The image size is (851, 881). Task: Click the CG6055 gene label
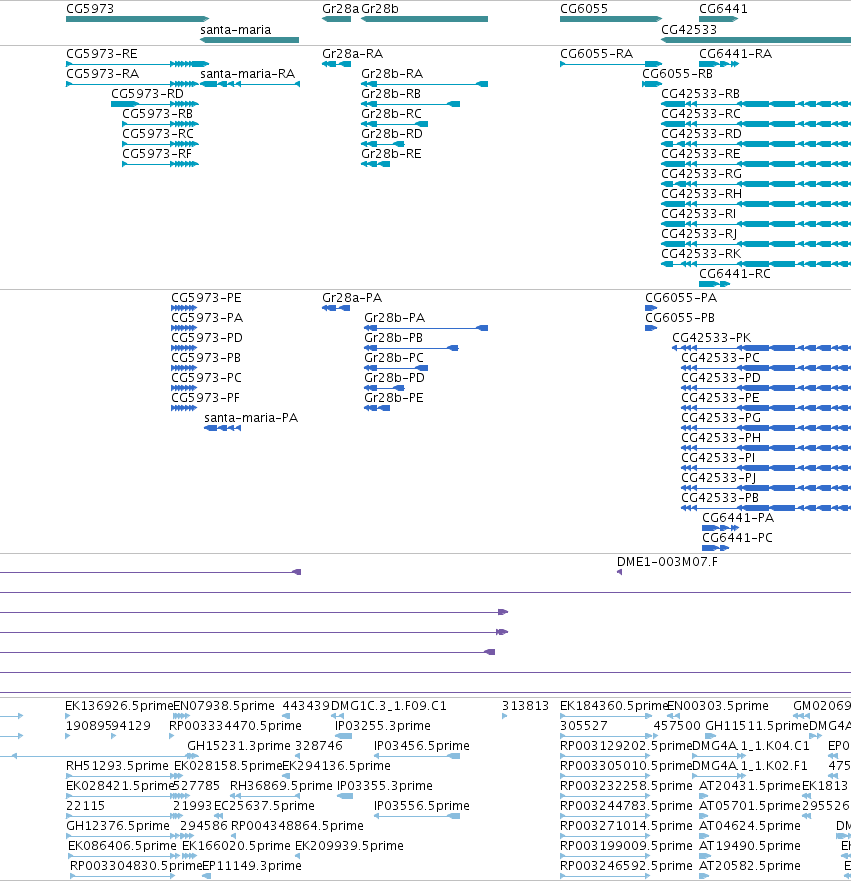tap(584, 9)
